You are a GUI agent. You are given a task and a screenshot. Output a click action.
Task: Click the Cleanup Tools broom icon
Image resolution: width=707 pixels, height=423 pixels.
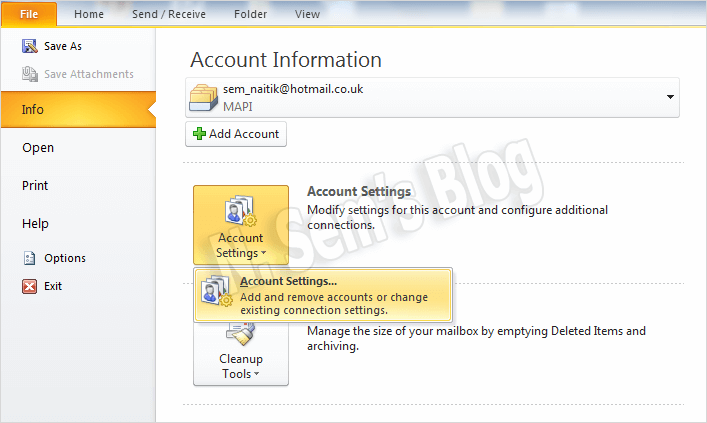pos(241,335)
